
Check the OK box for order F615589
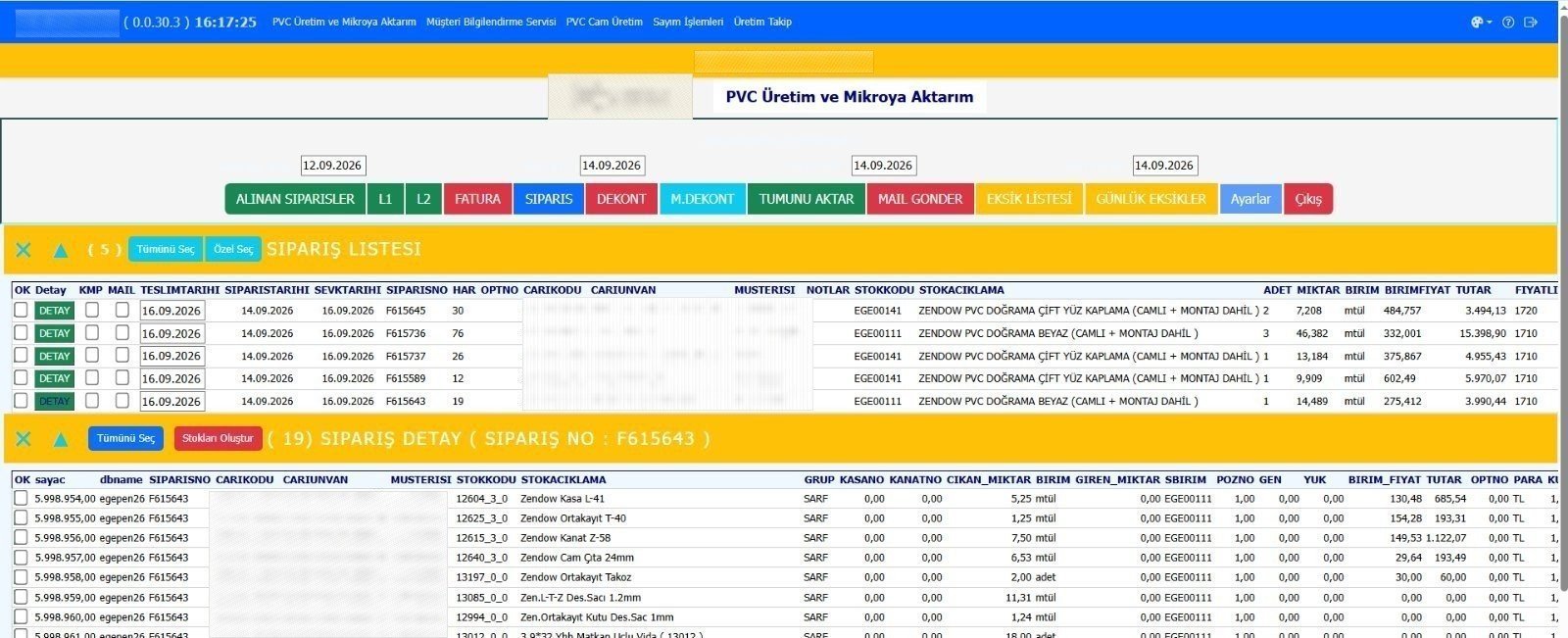(21, 377)
